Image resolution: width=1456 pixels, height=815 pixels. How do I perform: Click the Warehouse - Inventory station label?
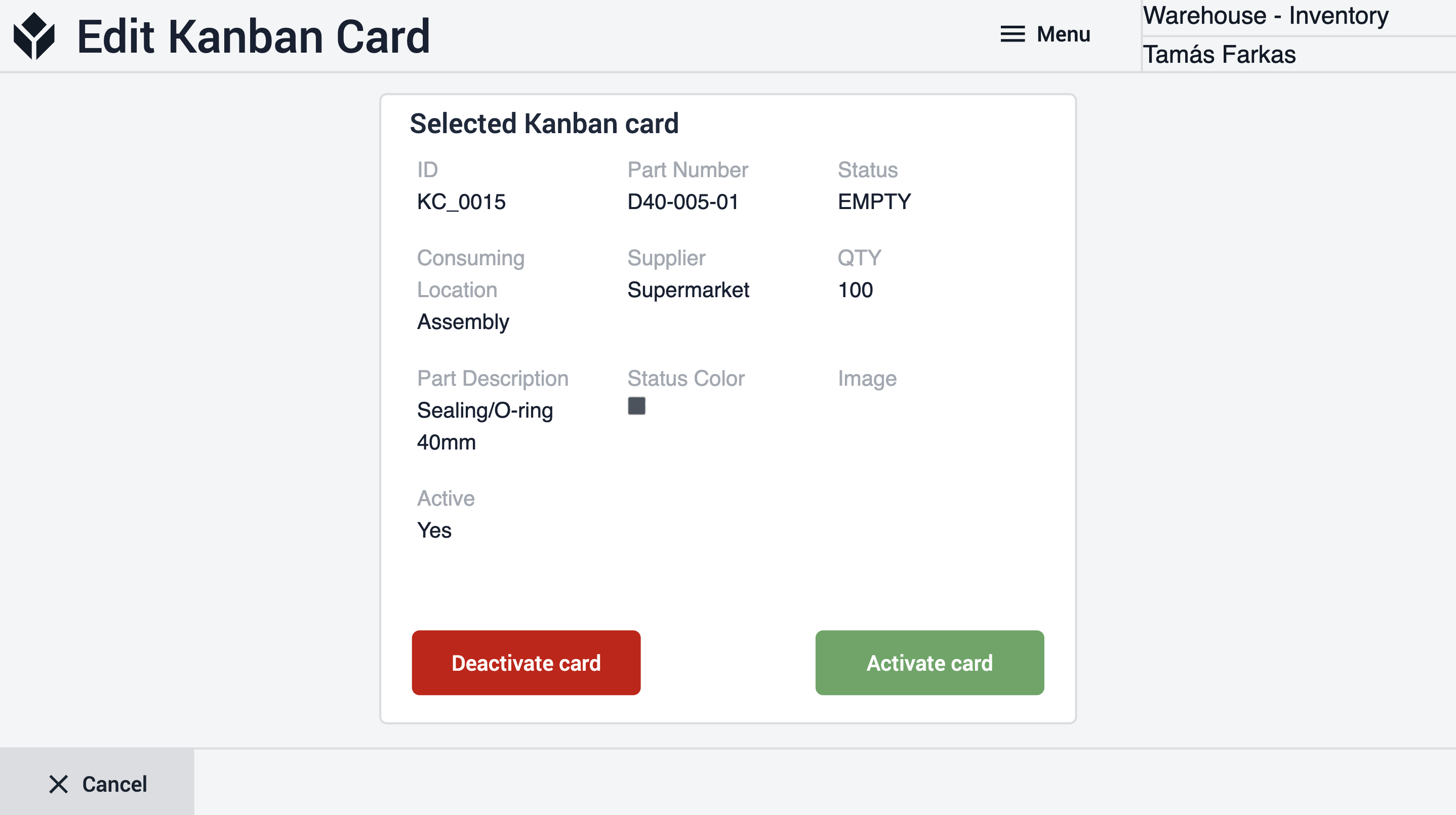pyautogui.click(x=1265, y=15)
